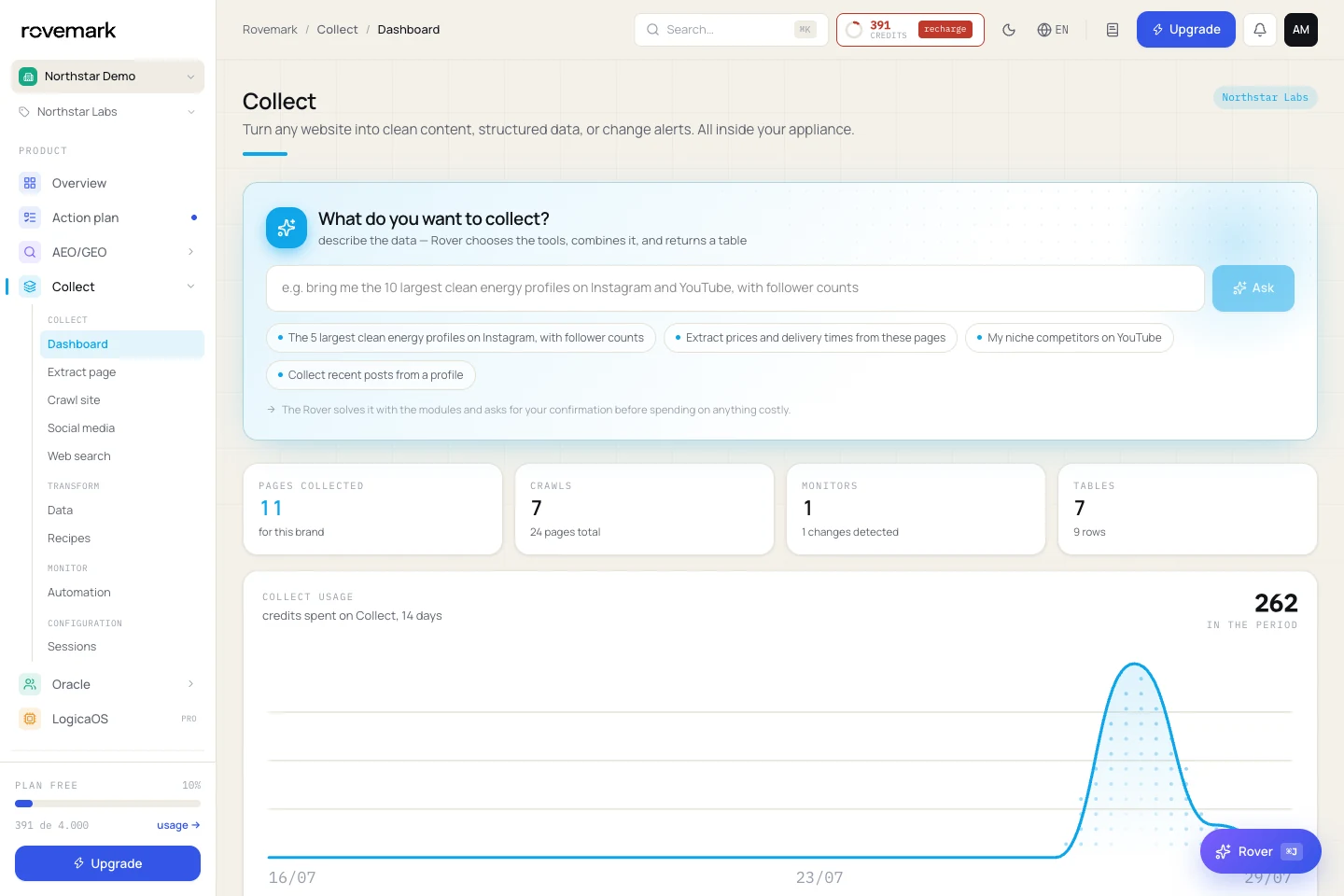This screenshot has height=896, width=1344.
Task: Click the Action plan list icon
Action: coord(30,217)
